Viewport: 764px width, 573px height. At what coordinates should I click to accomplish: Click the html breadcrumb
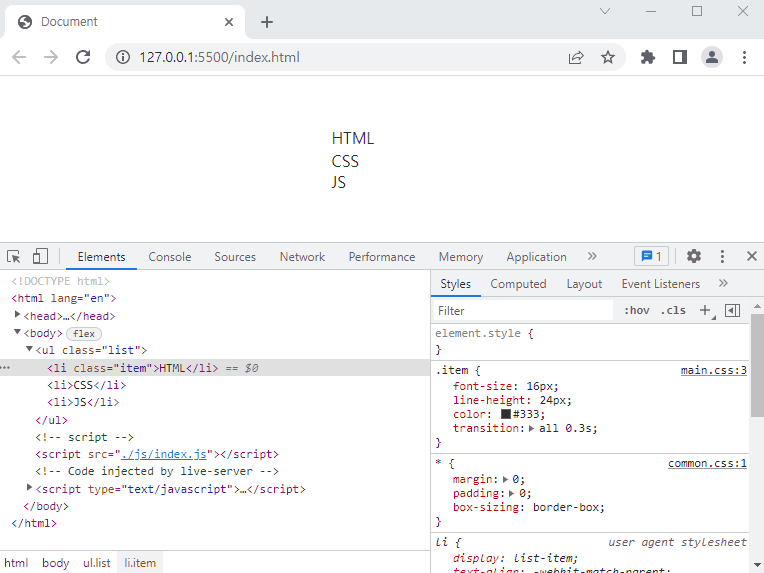point(16,563)
